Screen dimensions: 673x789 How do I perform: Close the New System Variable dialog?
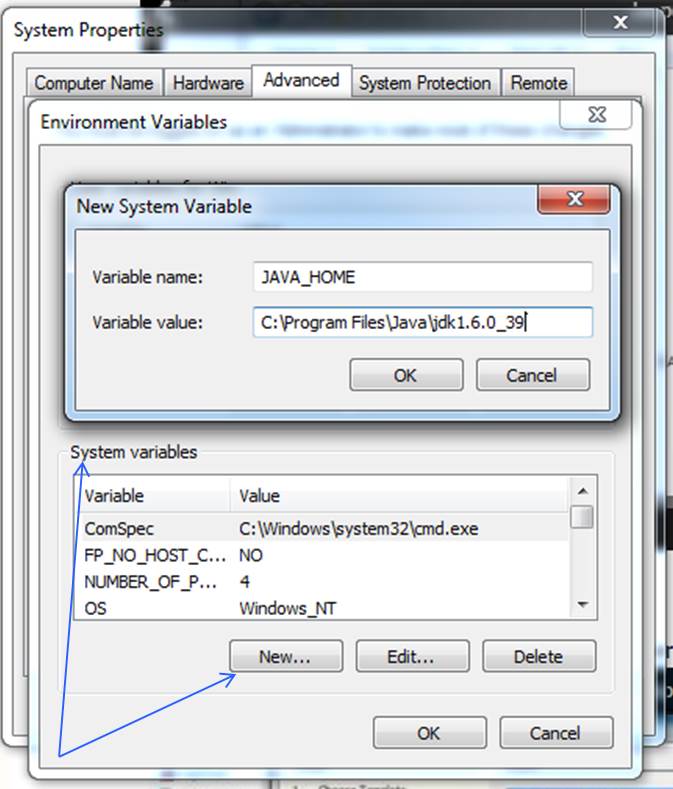click(574, 200)
